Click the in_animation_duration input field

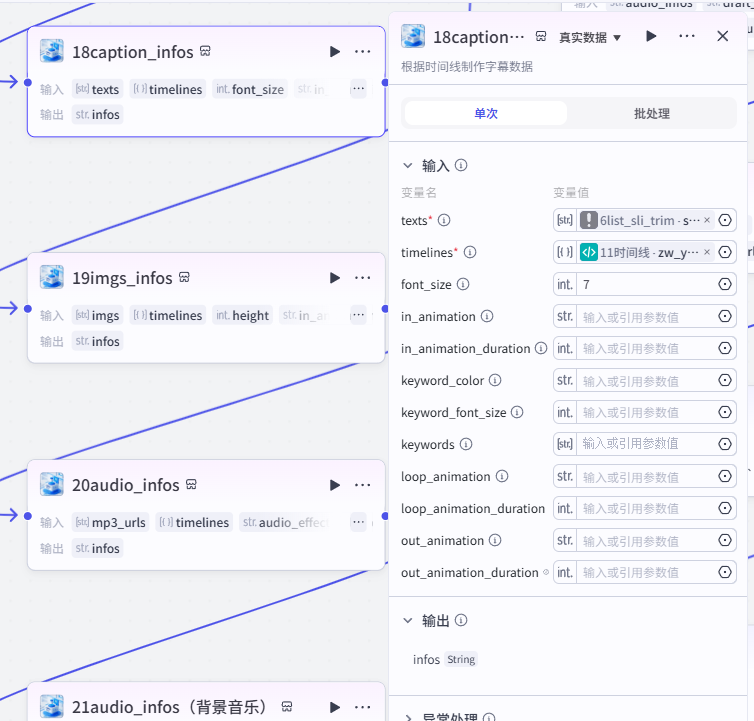[x=646, y=348]
